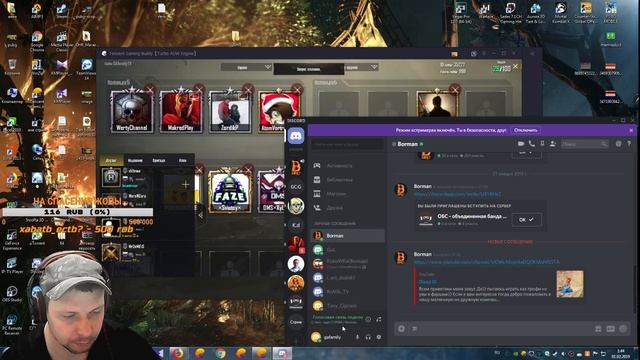Viewport: 640px width, 360px height.
Task: Open Google Chrome desktop shortcut
Action: (37, 41)
